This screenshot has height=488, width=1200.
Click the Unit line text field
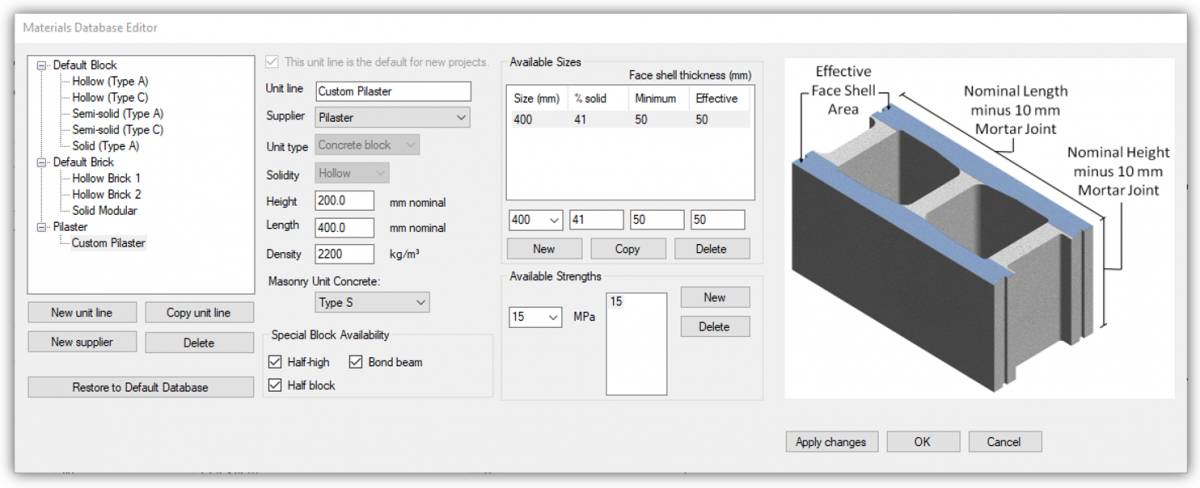click(392, 91)
